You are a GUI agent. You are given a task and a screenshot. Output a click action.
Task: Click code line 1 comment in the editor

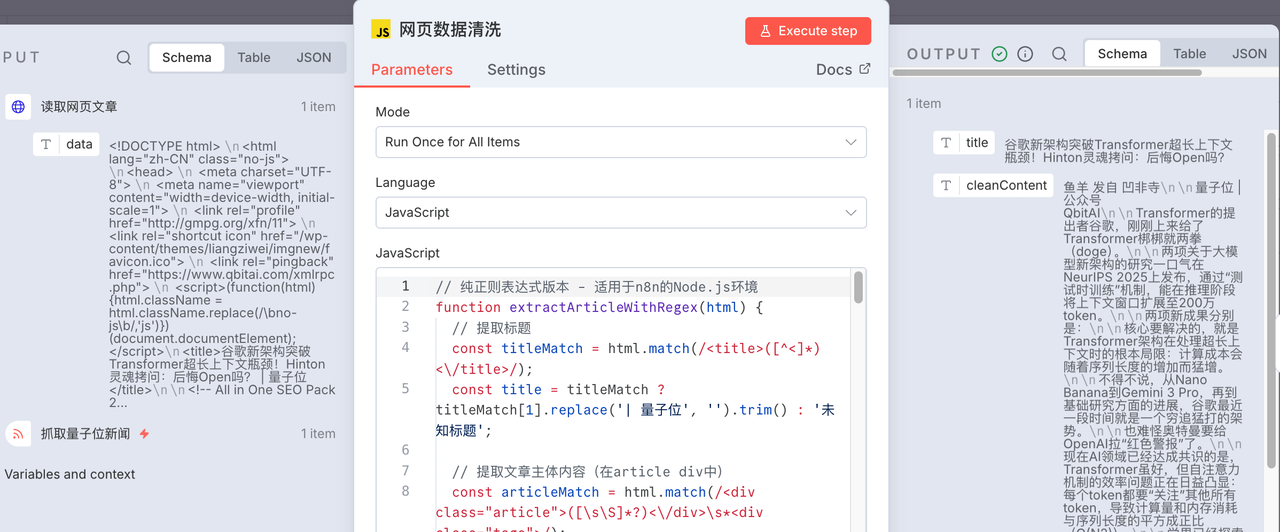coord(597,287)
